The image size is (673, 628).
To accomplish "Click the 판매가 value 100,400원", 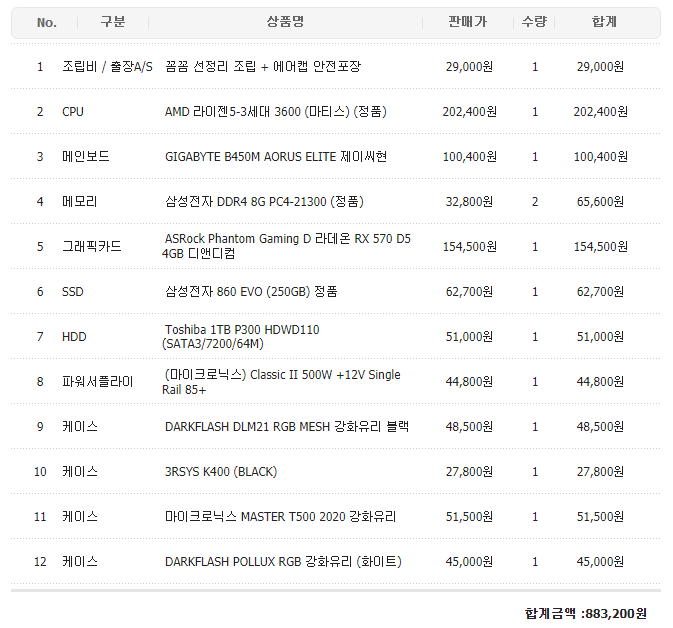I will [x=470, y=157].
